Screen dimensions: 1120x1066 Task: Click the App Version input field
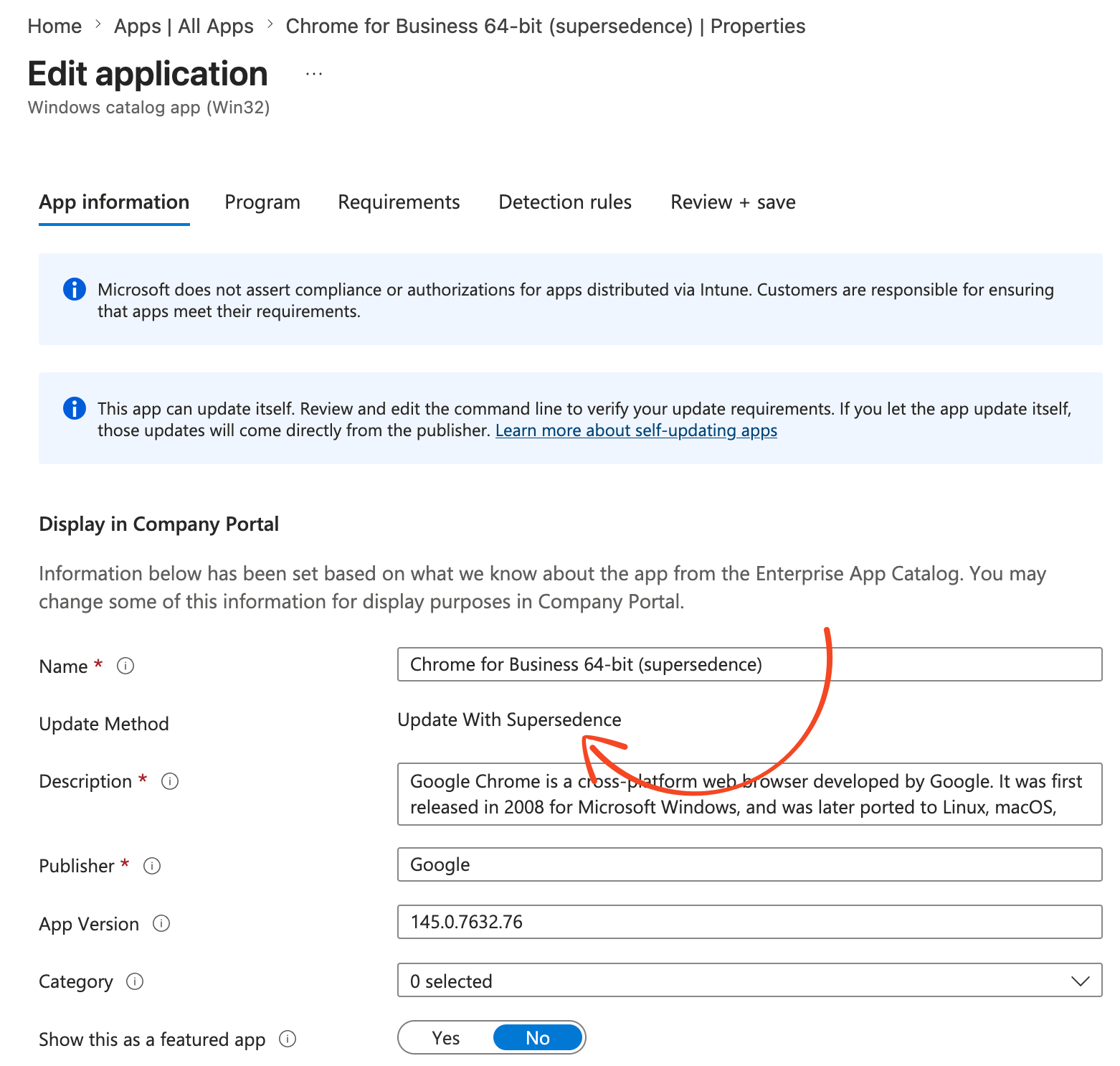pos(749,922)
